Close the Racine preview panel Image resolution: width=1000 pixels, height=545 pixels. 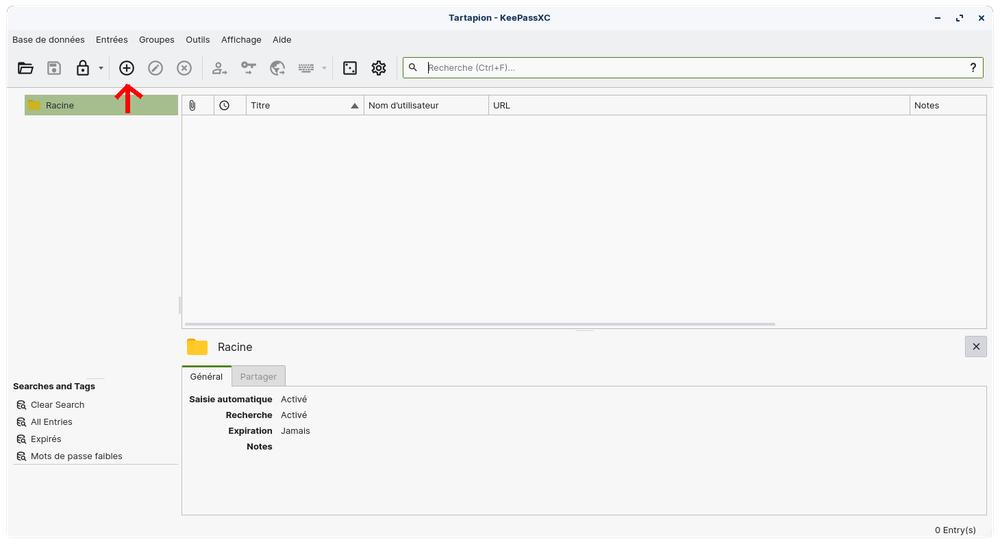976,346
